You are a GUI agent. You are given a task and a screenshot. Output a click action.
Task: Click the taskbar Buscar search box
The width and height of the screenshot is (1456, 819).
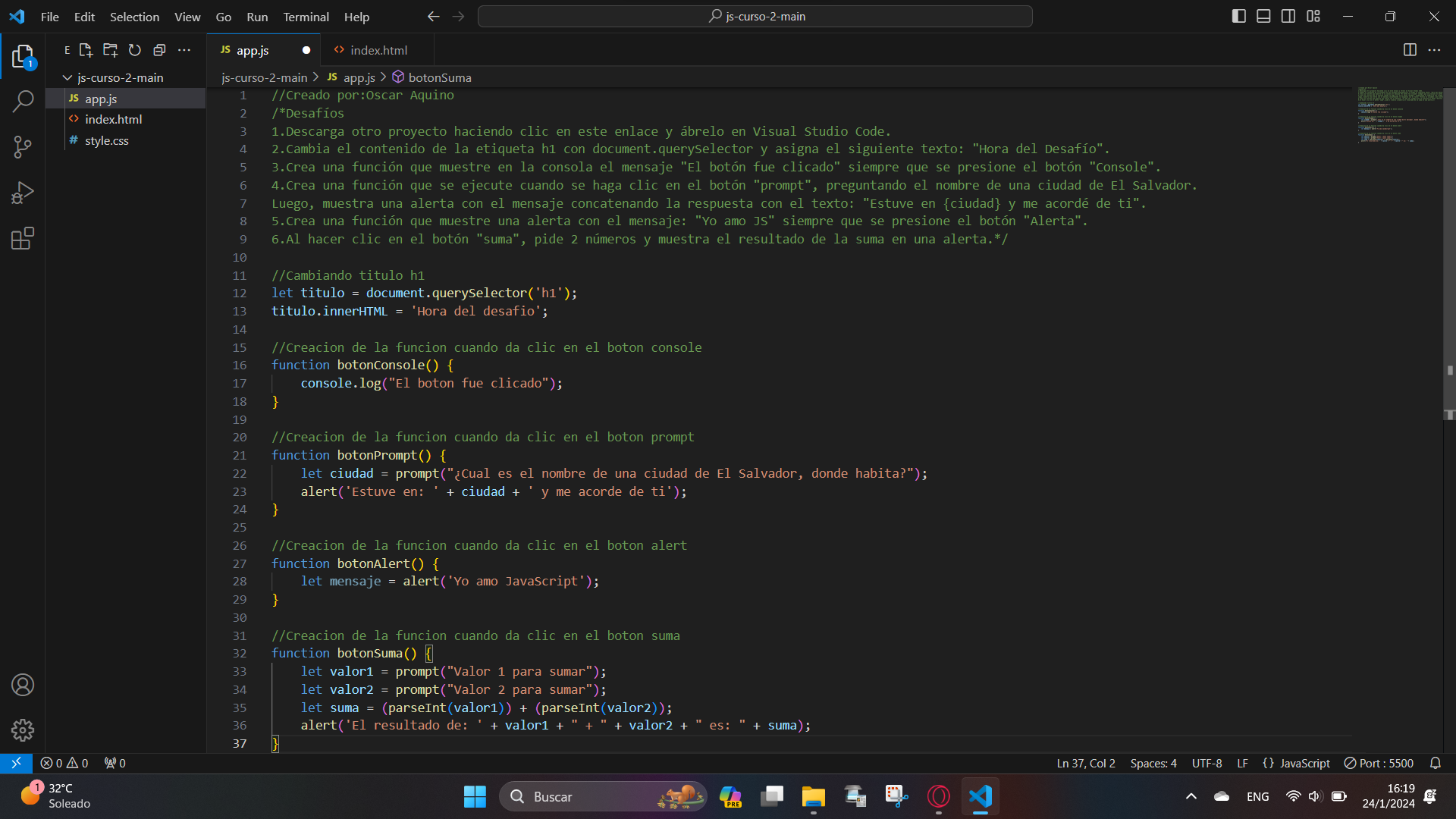(603, 797)
